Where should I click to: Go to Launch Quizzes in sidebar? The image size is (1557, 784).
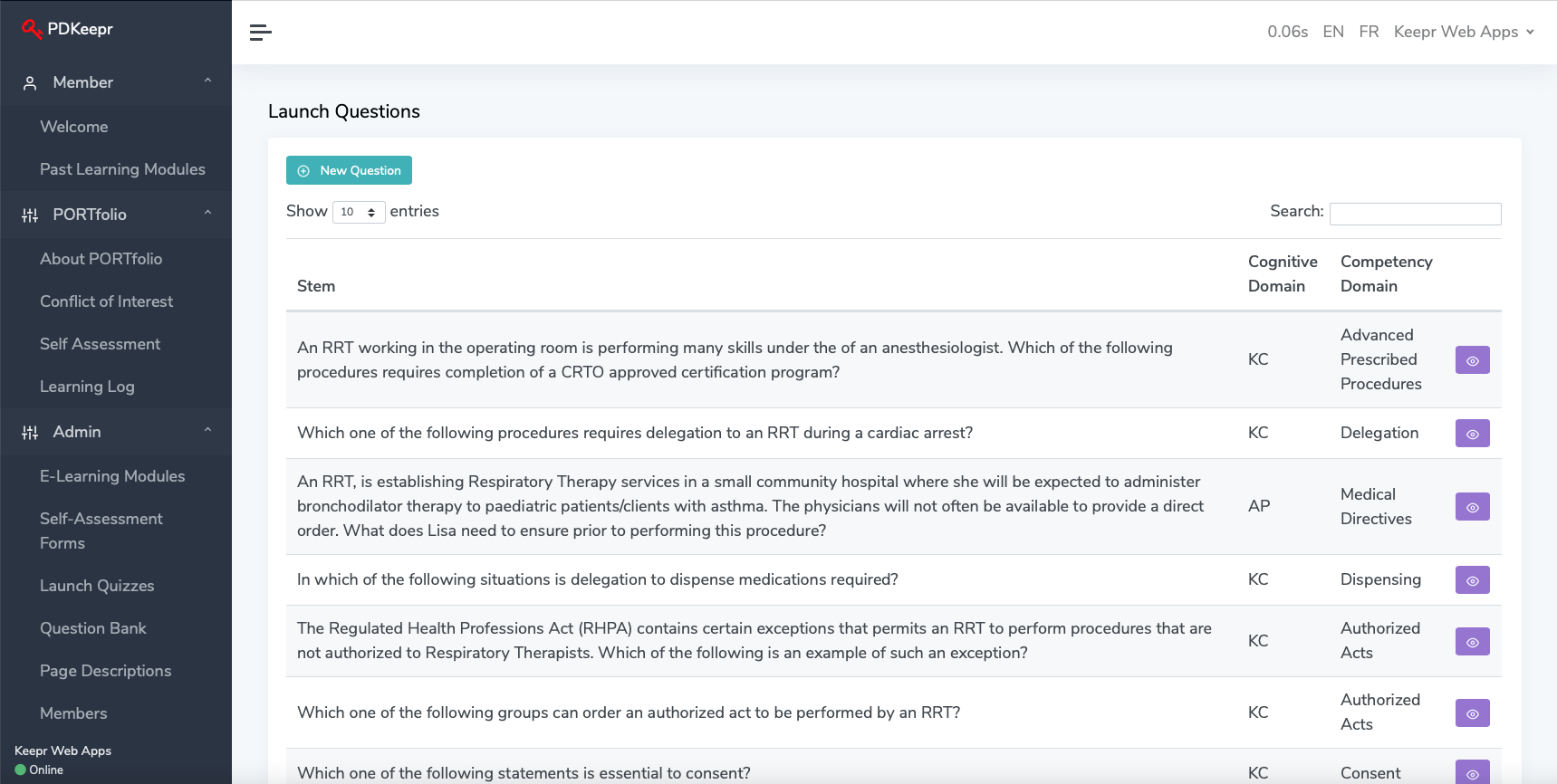tap(97, 586)
